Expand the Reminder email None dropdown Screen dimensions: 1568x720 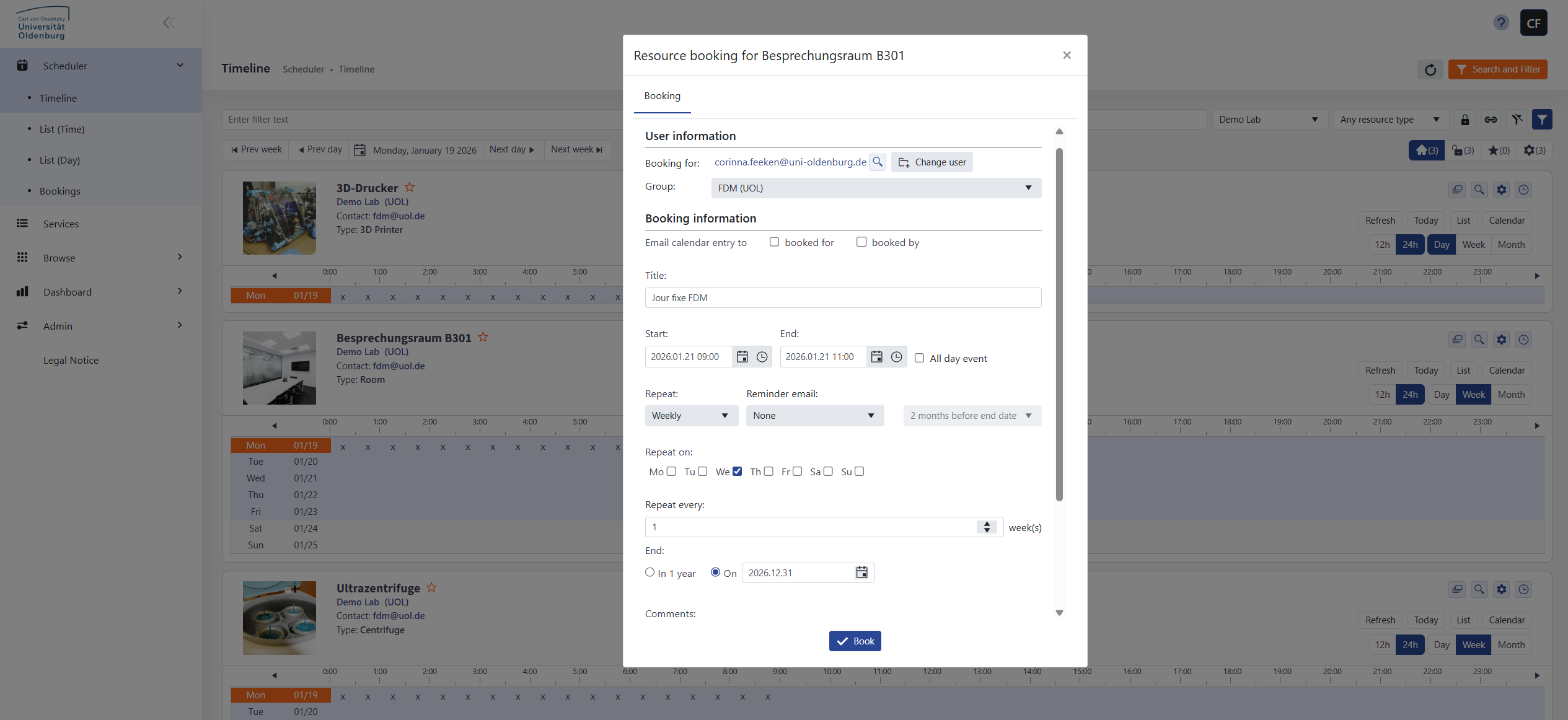click(x=814, y=416)
